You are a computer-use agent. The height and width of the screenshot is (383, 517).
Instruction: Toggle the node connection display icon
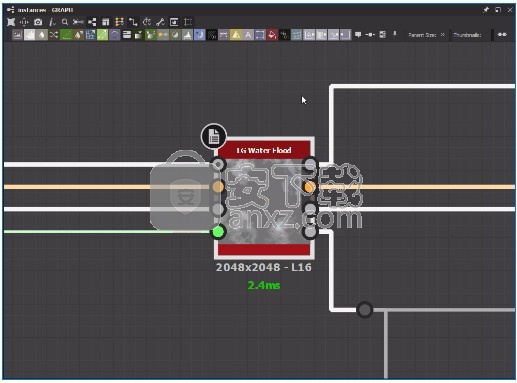pos(92,22)
